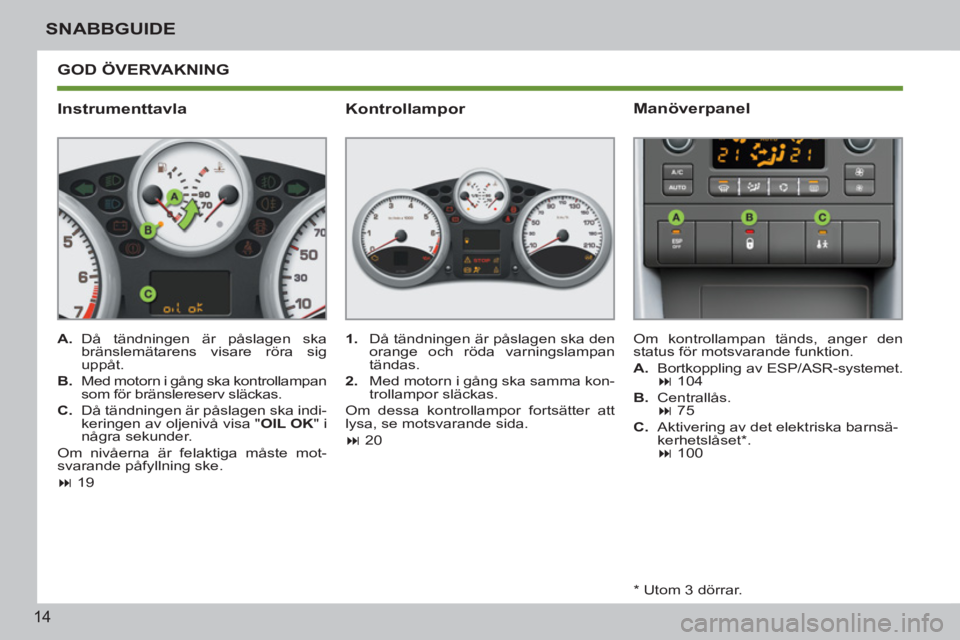Click the electric child lock button
Image resolution: width=960 pixels, height=640 pixels.
click(822, 243)
